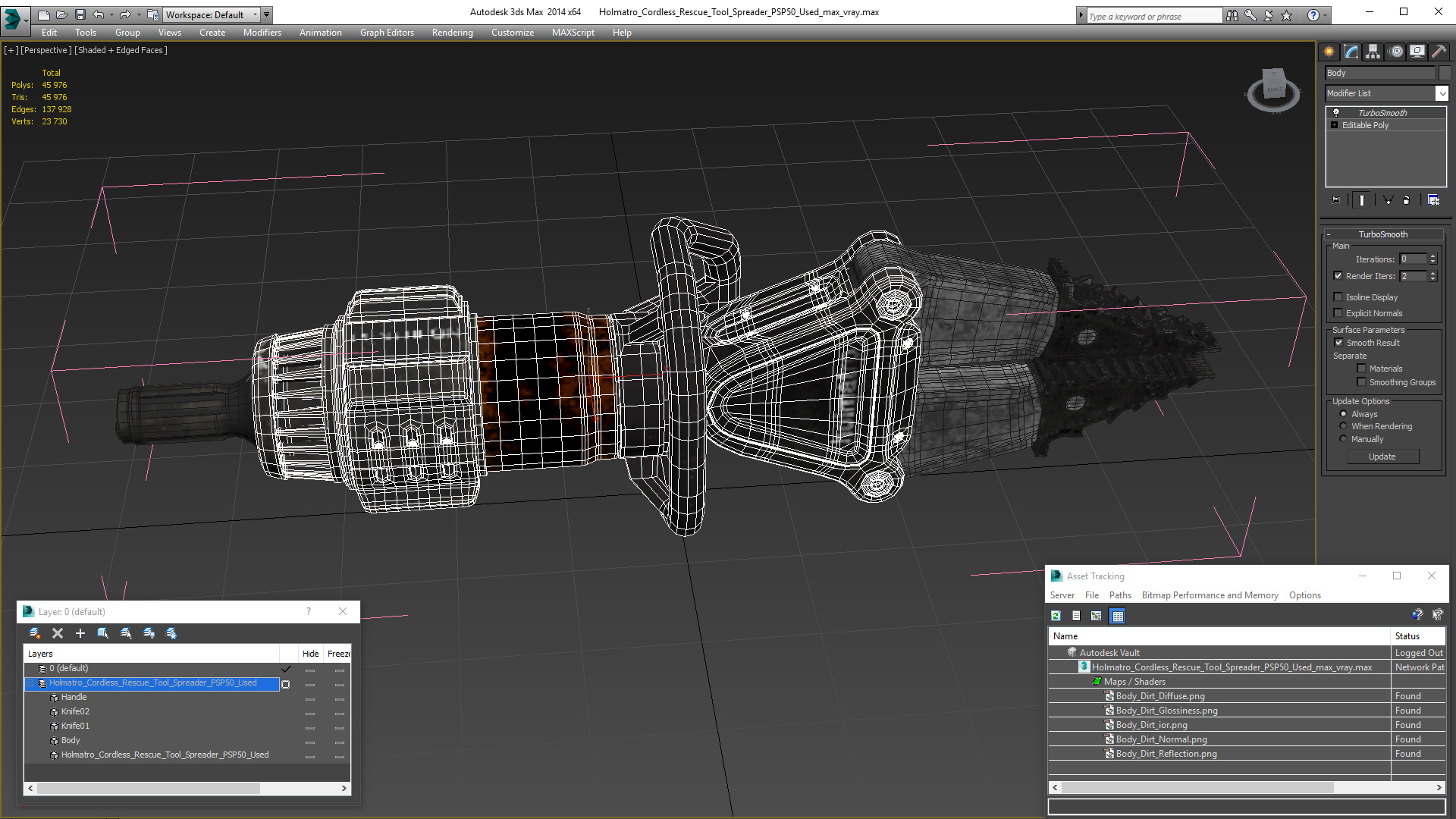1456x819 pixels.
Task: Open the Rendering menu
Action: point(452,33)
